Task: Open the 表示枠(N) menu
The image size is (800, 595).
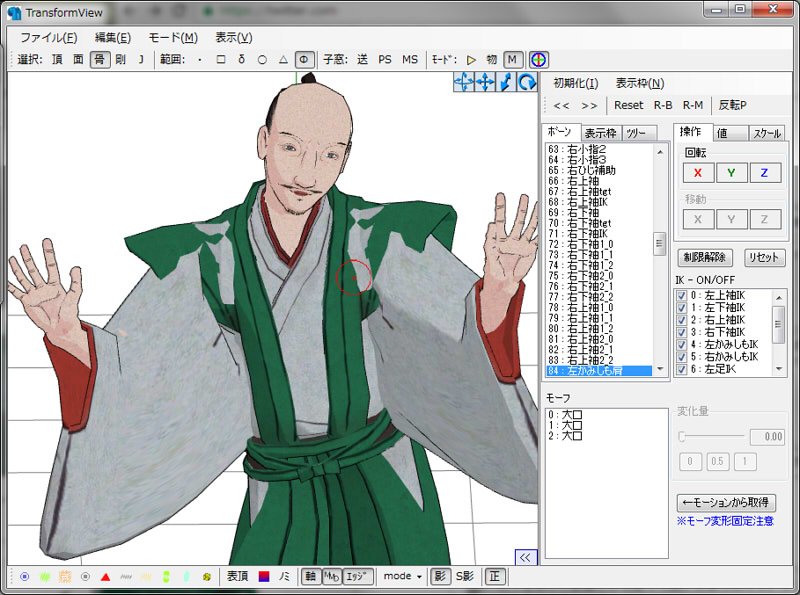Action: [x=640, y=83]
